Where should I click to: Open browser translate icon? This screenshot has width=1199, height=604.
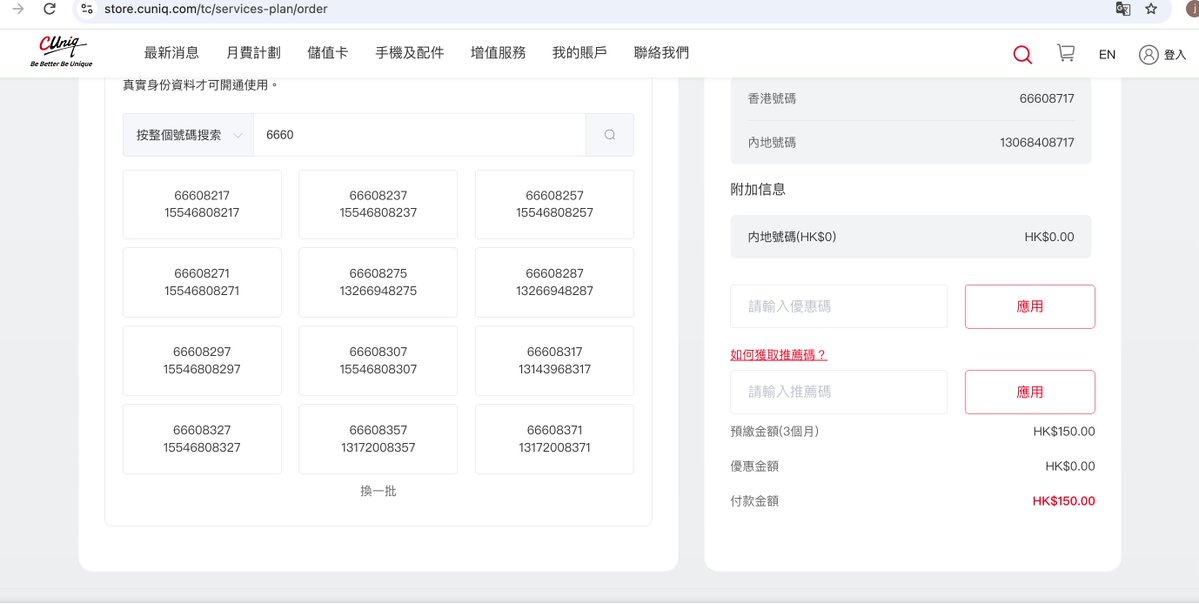click(1123, 9)
